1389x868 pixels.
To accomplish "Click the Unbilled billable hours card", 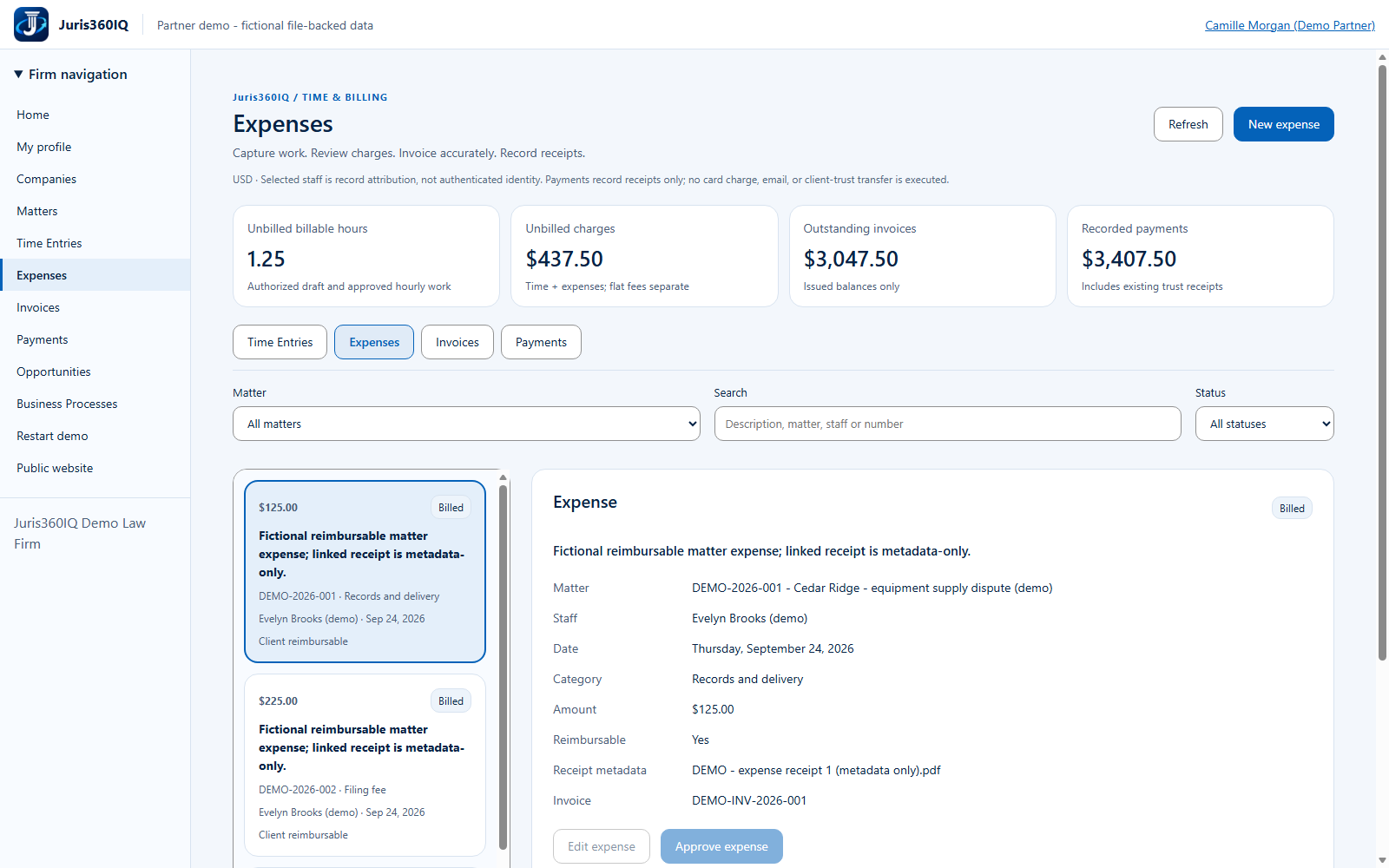I will pyautogui.click(x=366, y=256).
